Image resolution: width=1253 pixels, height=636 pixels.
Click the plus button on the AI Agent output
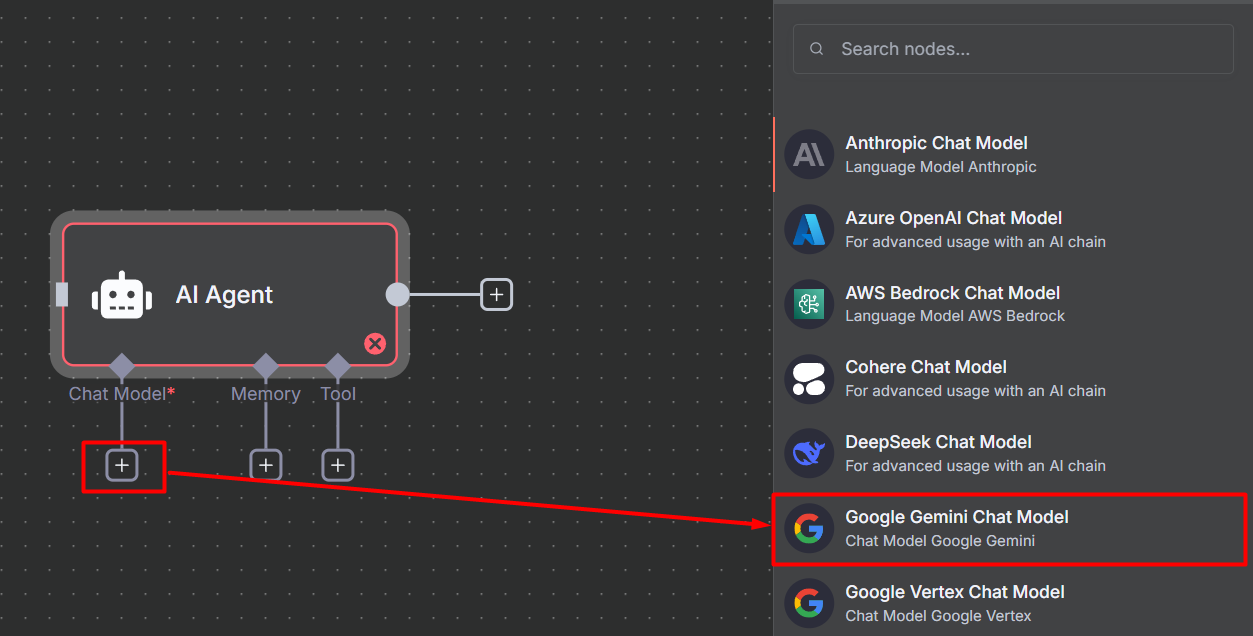pos(497,294)
